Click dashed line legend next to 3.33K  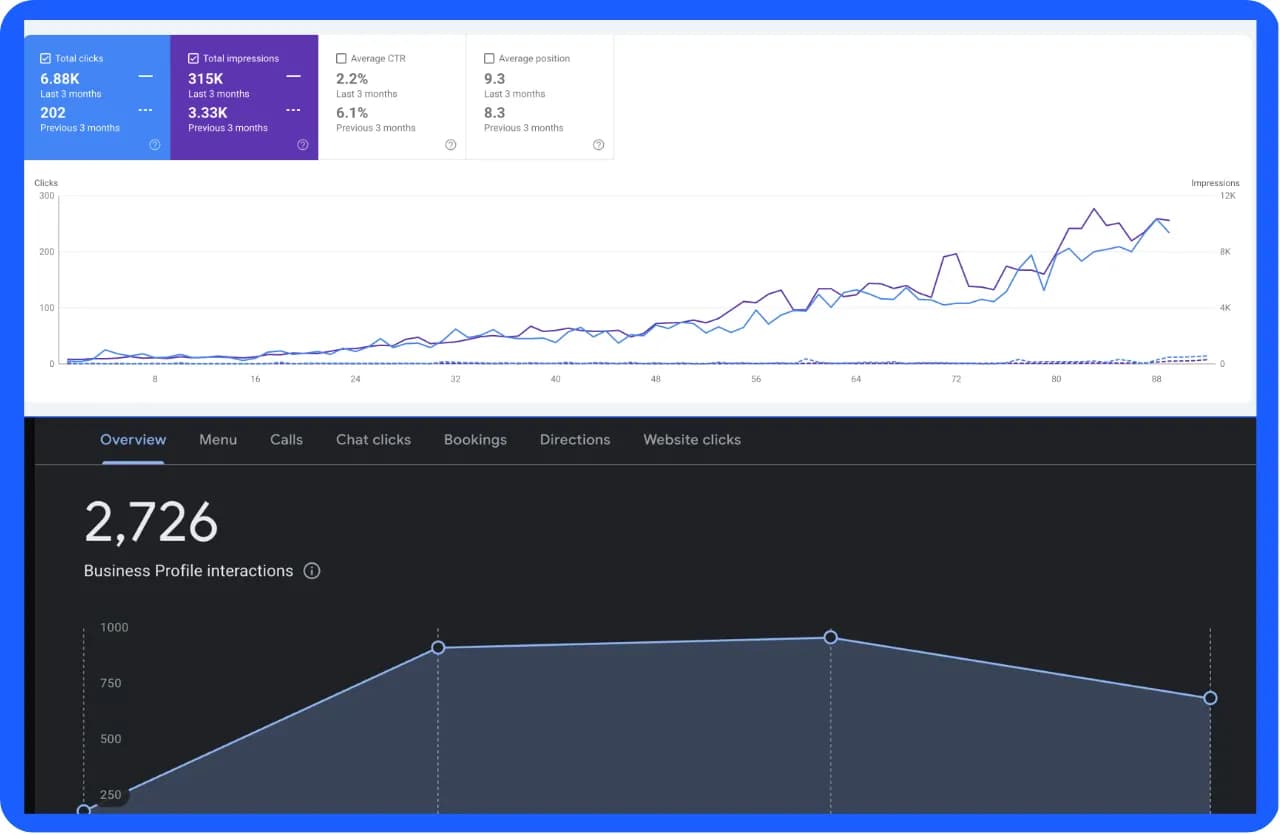[x=293, y=110]
